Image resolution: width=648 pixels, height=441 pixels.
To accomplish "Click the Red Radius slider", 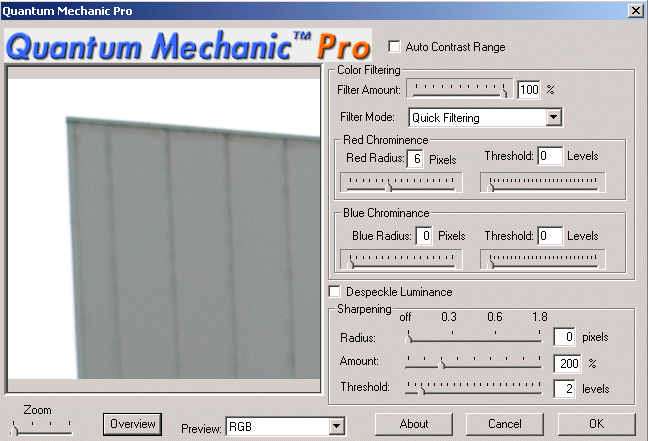I will [x=401, y=183].
